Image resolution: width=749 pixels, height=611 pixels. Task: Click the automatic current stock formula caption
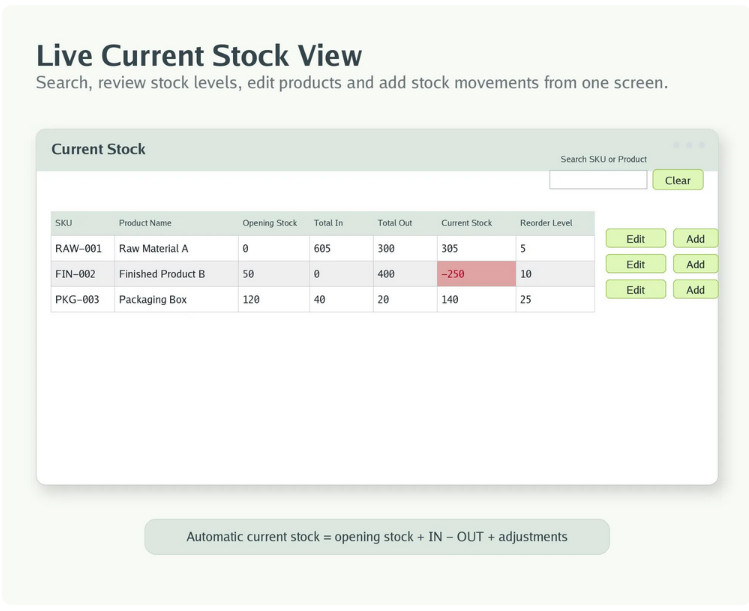pyautogui.click(x=377, y=536)
